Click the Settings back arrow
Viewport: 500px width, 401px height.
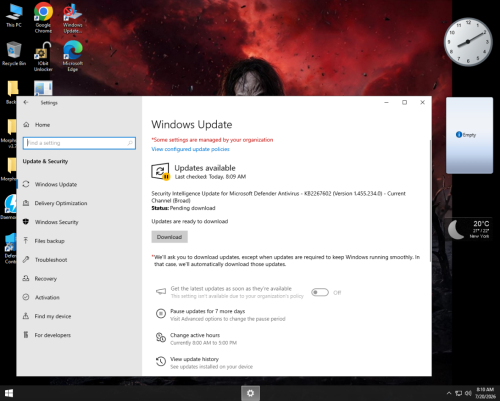click(x=26, y=103)
